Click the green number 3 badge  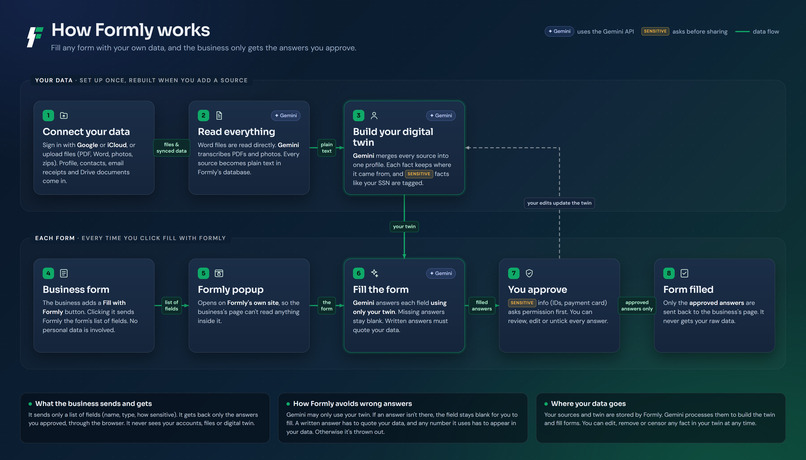coord(358,116)
